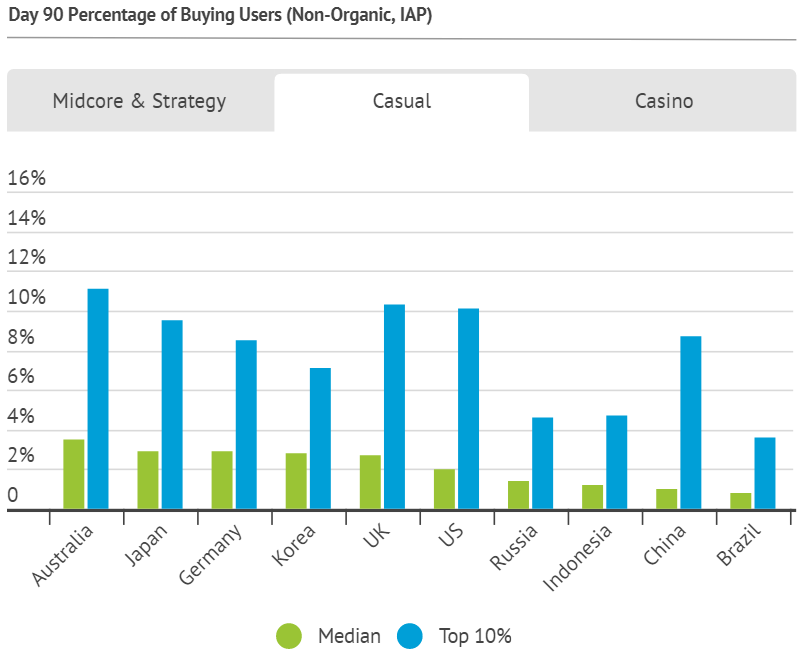
Task: Select Indonesia's blue Top 10% bar
Action: (x=617, y=462)
